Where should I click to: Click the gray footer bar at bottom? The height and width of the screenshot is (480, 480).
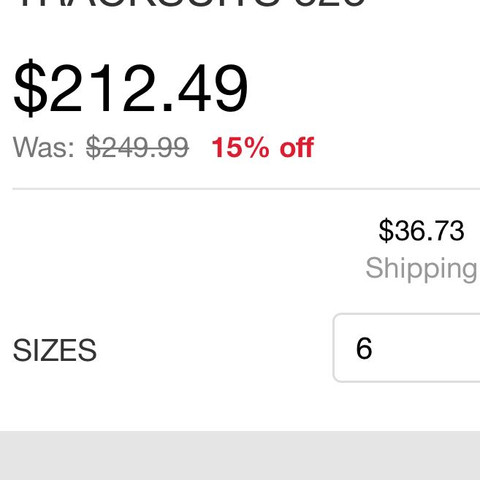point(240,455)
